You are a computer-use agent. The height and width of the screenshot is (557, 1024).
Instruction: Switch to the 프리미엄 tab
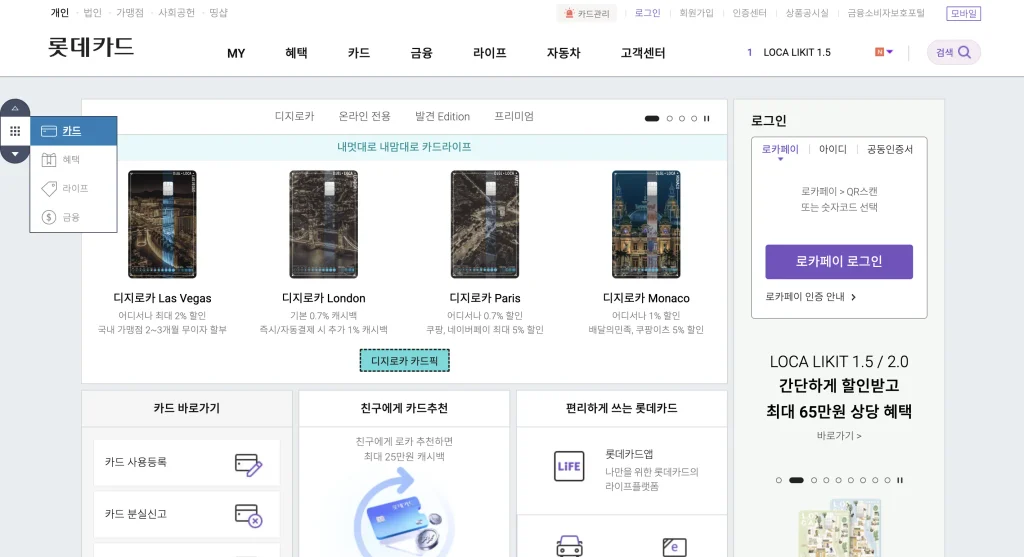click(514, 116)
